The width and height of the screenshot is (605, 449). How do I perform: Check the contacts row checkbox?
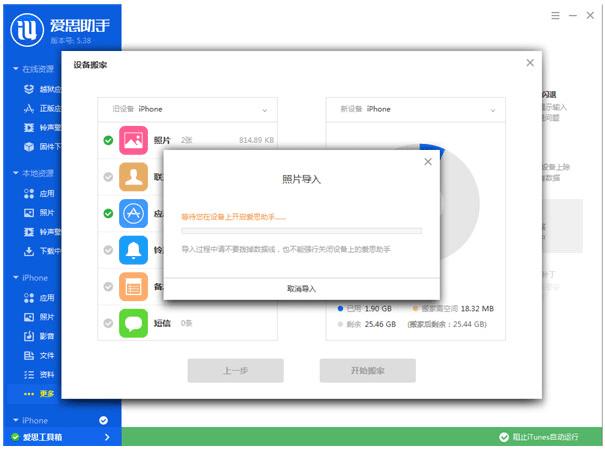point(108,177)
